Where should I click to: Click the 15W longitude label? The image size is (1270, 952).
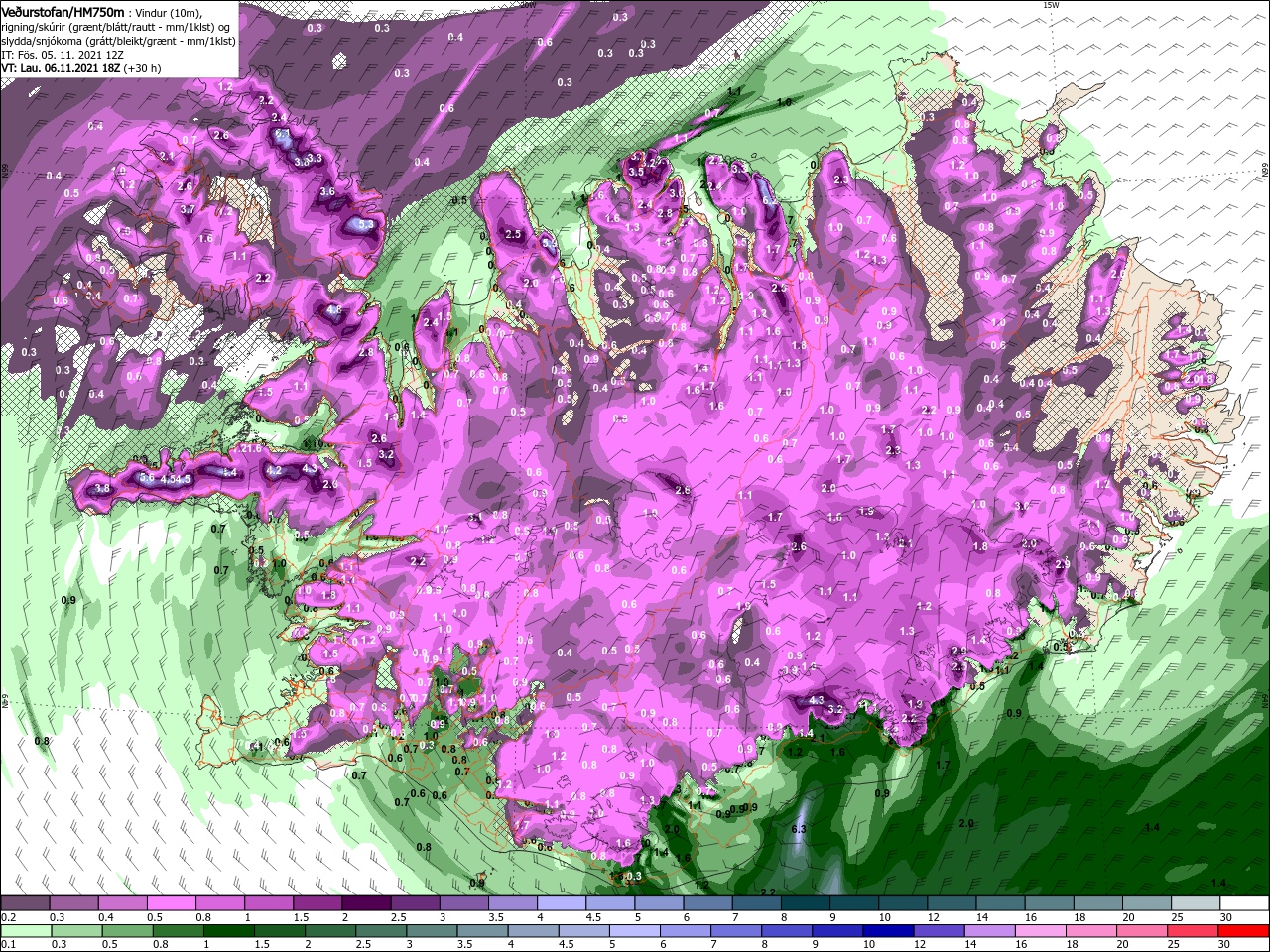point(1051,5)
